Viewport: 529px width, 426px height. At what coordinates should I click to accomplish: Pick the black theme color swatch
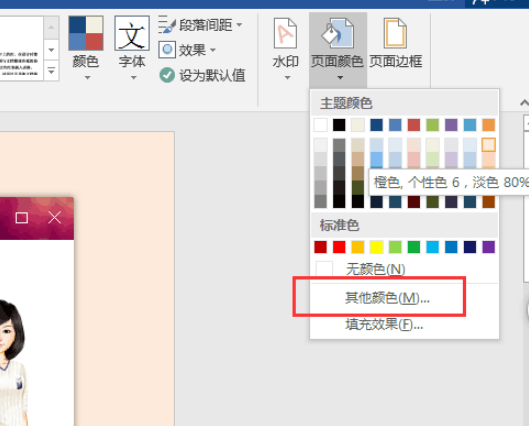point(339,125)
